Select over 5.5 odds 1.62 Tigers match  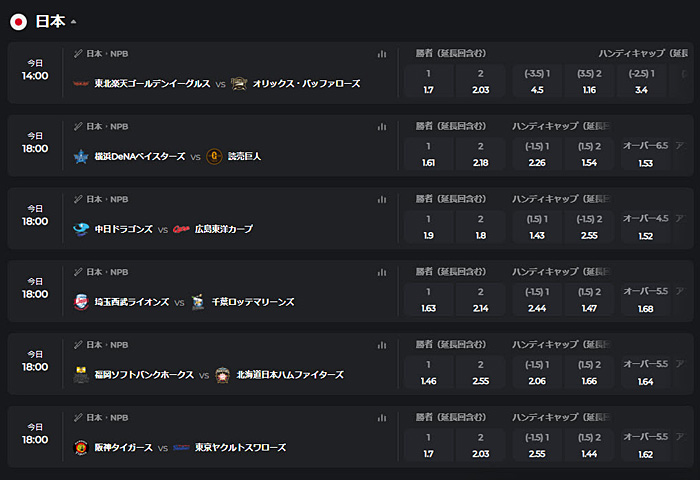pos(646,445)
